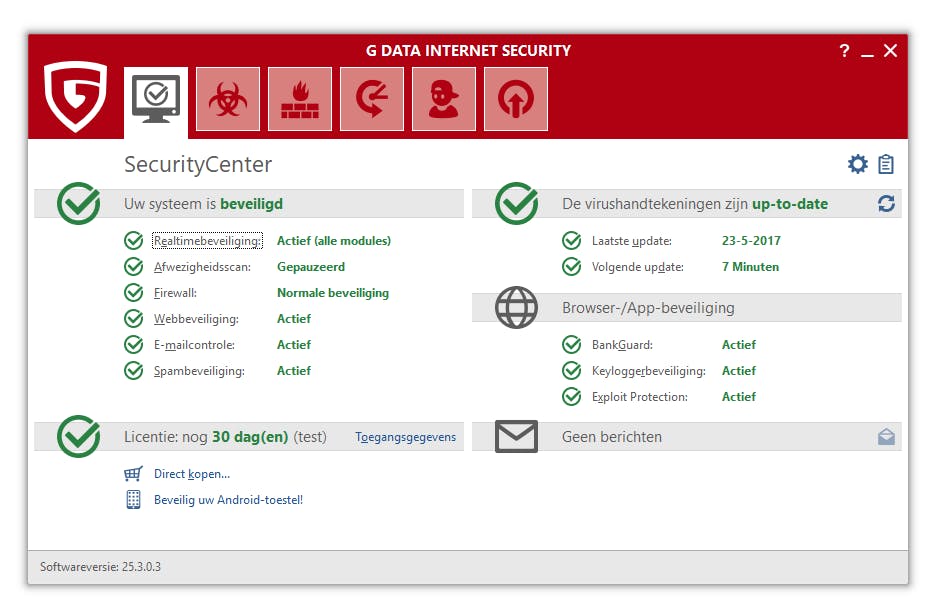Click the check icon beside Afwezigheidsscan
Screen dimensions: 939x615
(134, 266)
